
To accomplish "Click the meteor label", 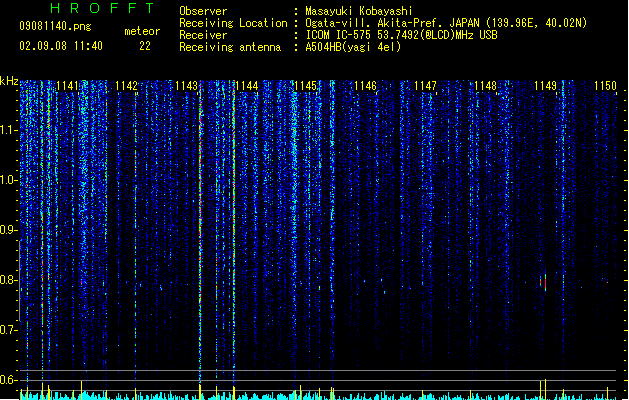I will [142, 31].
